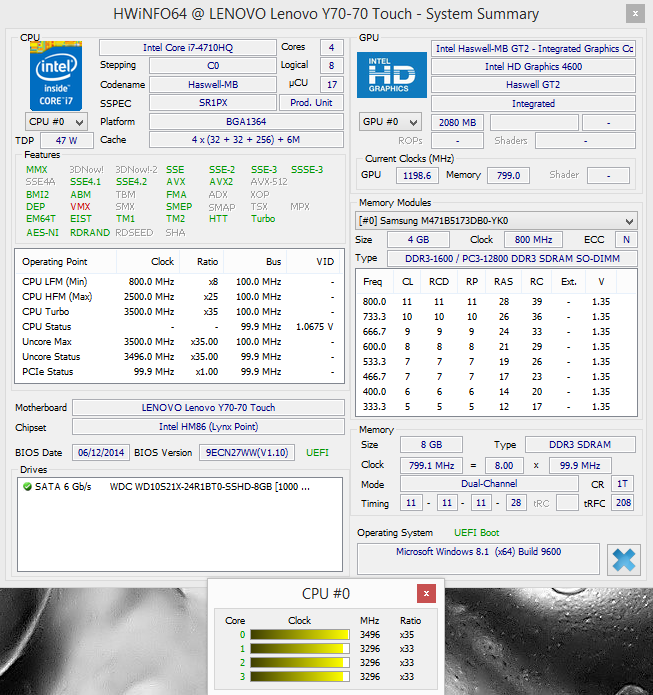This screenshot has height=695, width=653.
Task: Click the Core 0 clock bar
Action: (x=300, y=635)
